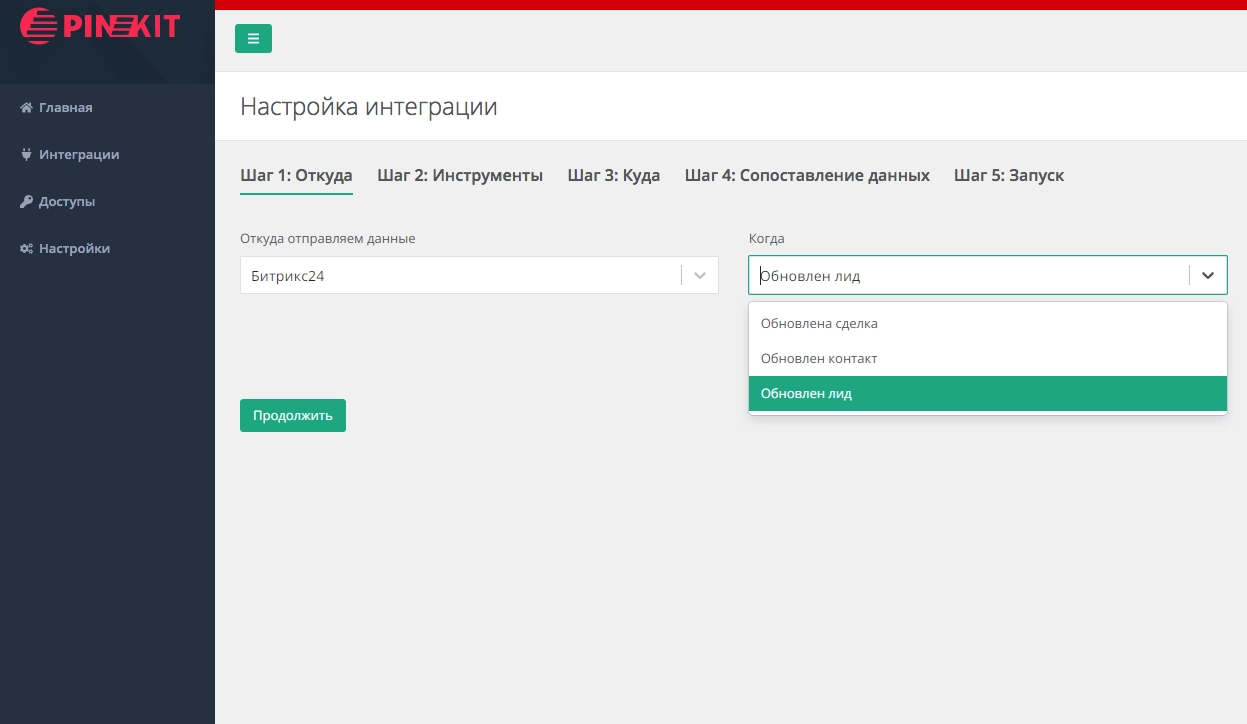This screenshot has width=1247, height=724.
Task: Click the home icon beside Главная
Action: 27,108
